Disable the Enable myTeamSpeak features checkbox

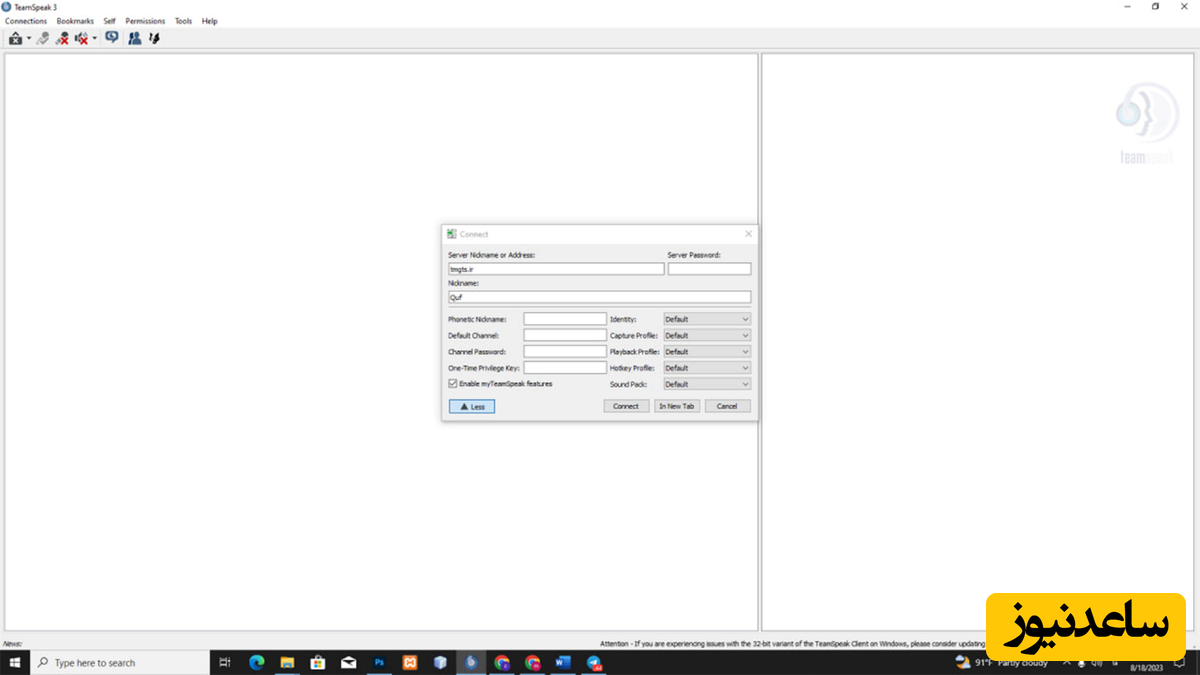(x=453, y=384)
